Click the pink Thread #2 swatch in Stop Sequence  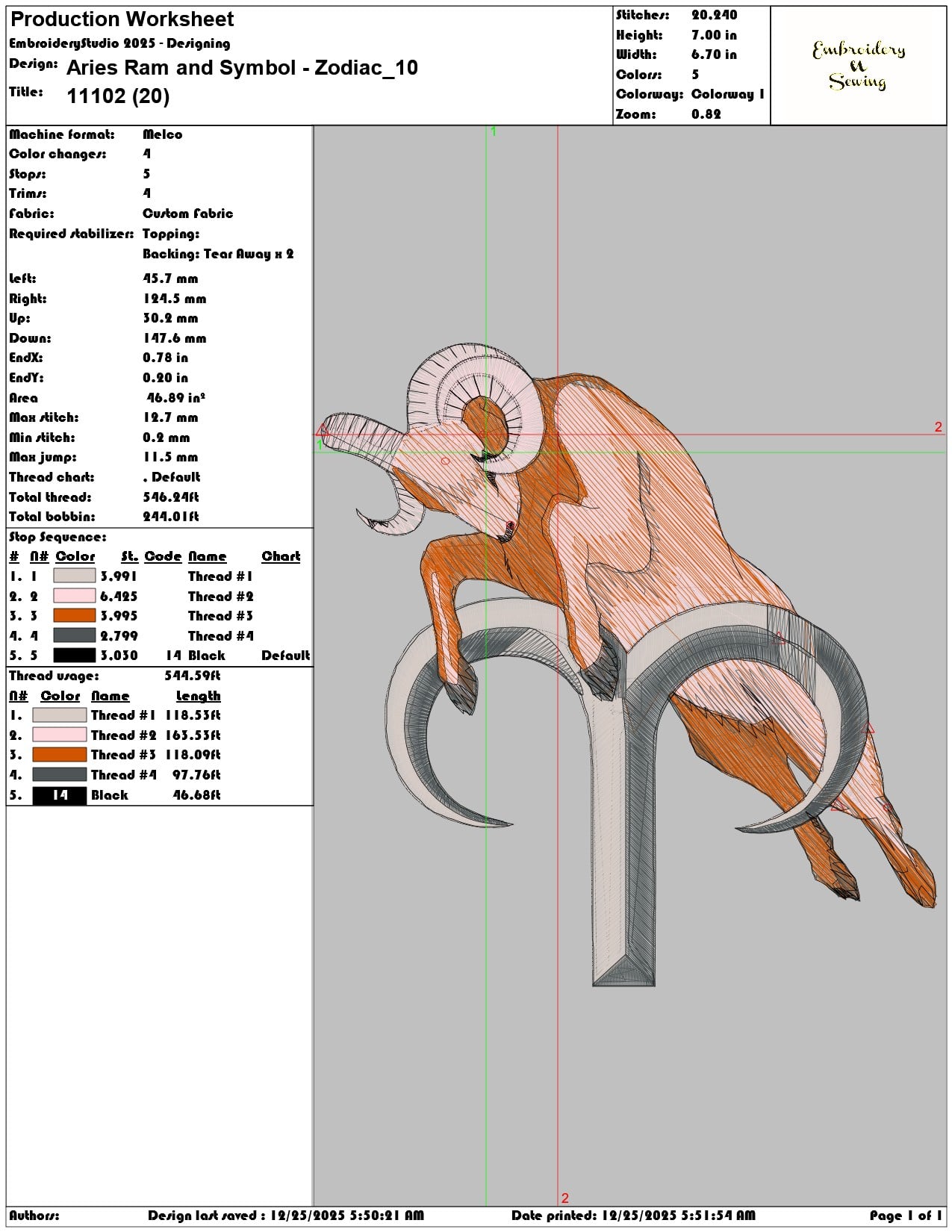[74, 596]
